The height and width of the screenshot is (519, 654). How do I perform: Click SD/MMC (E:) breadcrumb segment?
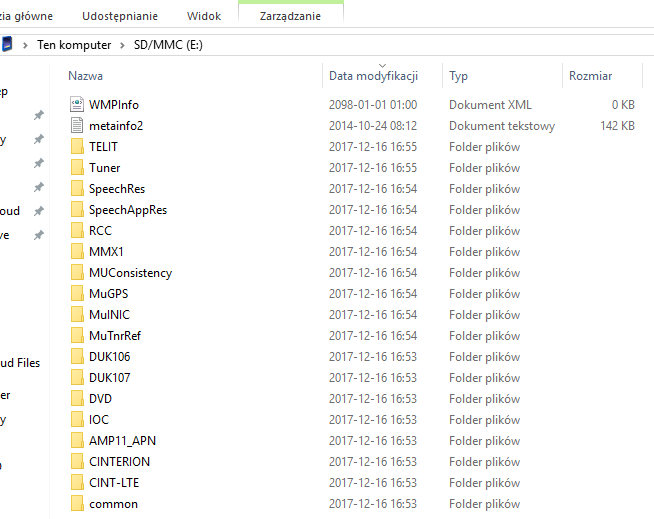(168, 45)
